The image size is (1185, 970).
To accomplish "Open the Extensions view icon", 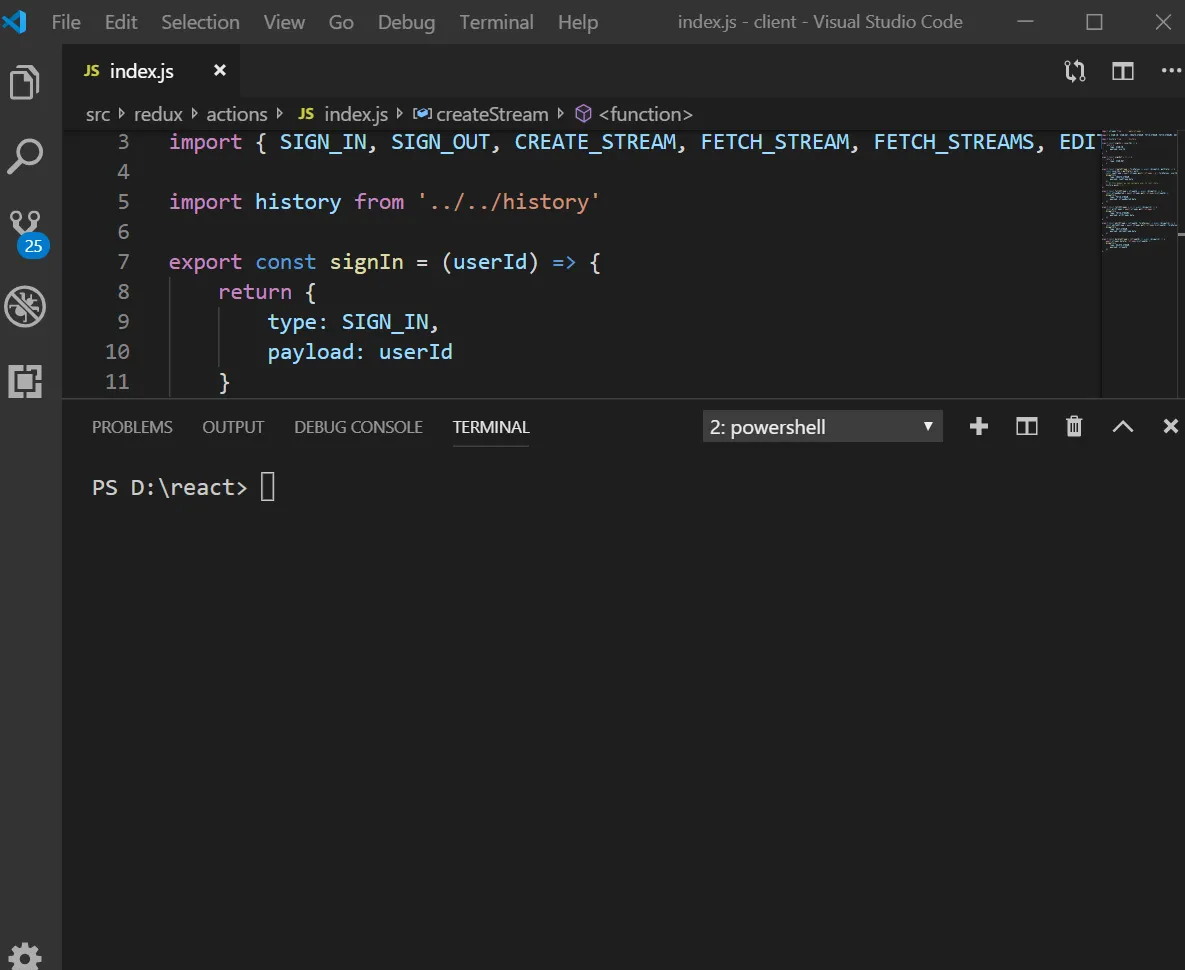I will [x=25, y=381].
